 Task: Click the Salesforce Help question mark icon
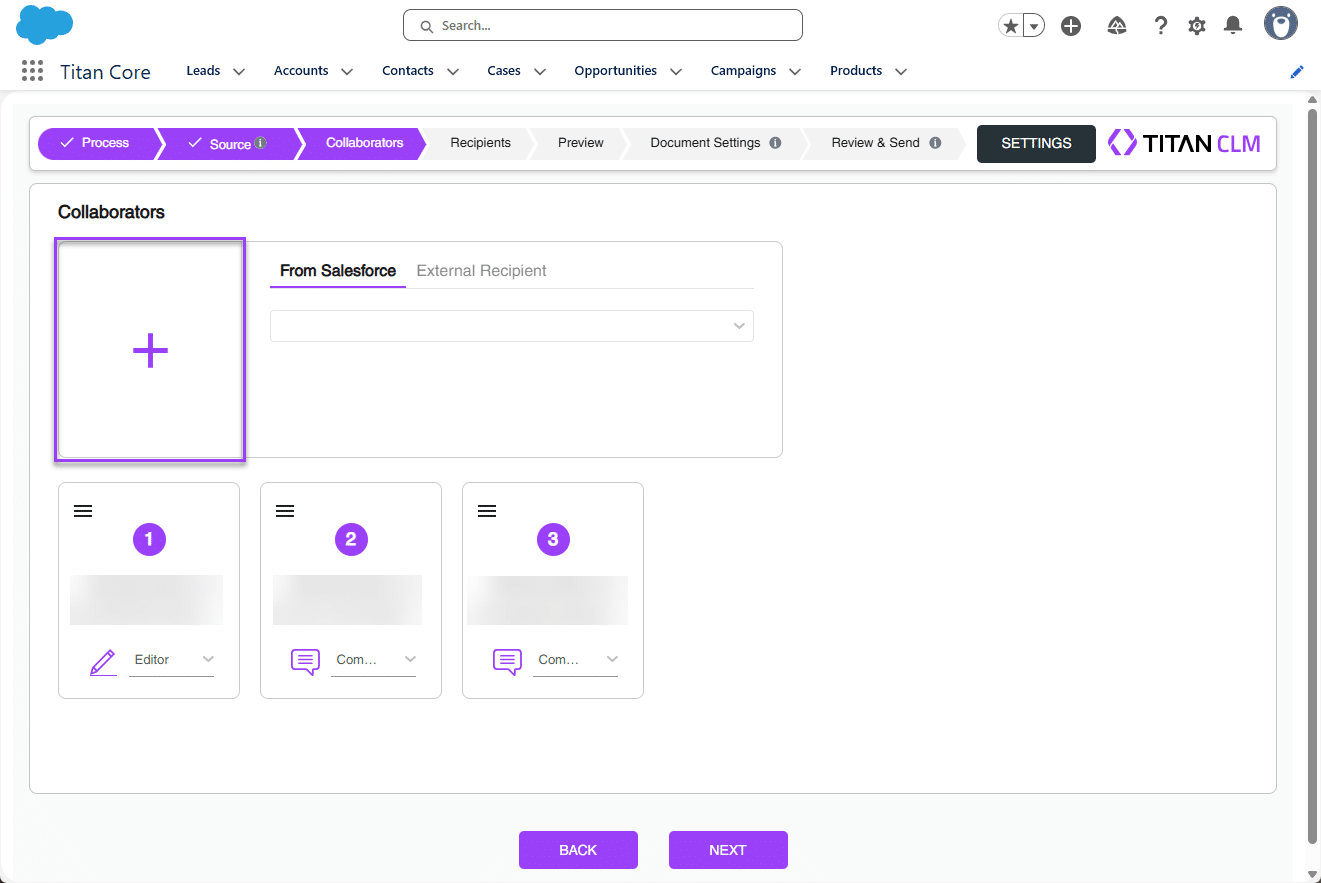coord(1160,26)
